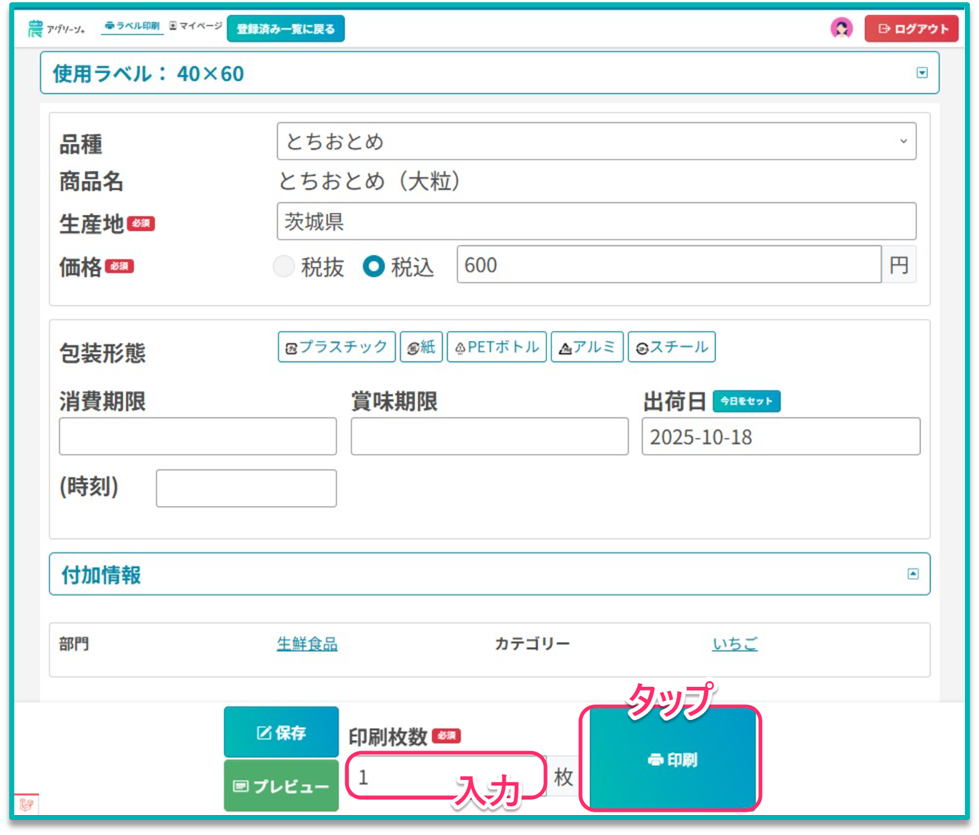Open the 品種 dropdown
The height and width of the screenshot is (835, 979).
pos(596,142)
